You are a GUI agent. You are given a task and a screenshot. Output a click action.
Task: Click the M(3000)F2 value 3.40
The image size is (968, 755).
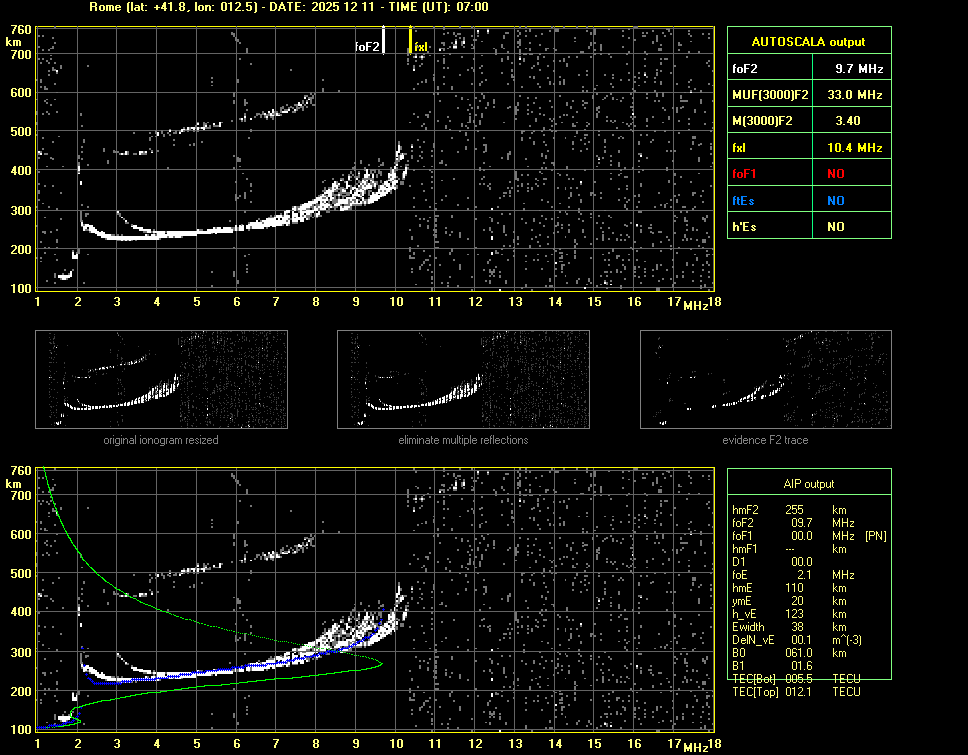(849, 121)
